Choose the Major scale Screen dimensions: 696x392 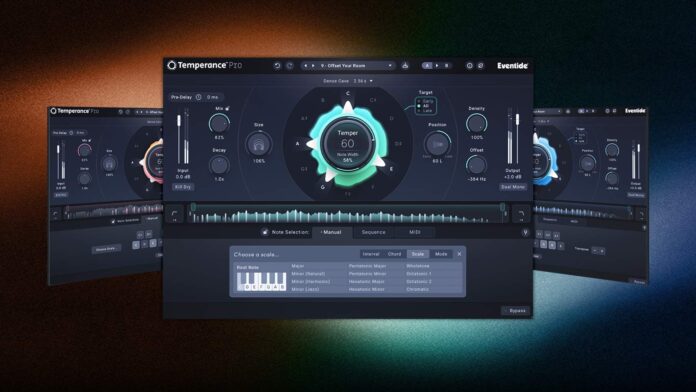[x=298, y=266]
